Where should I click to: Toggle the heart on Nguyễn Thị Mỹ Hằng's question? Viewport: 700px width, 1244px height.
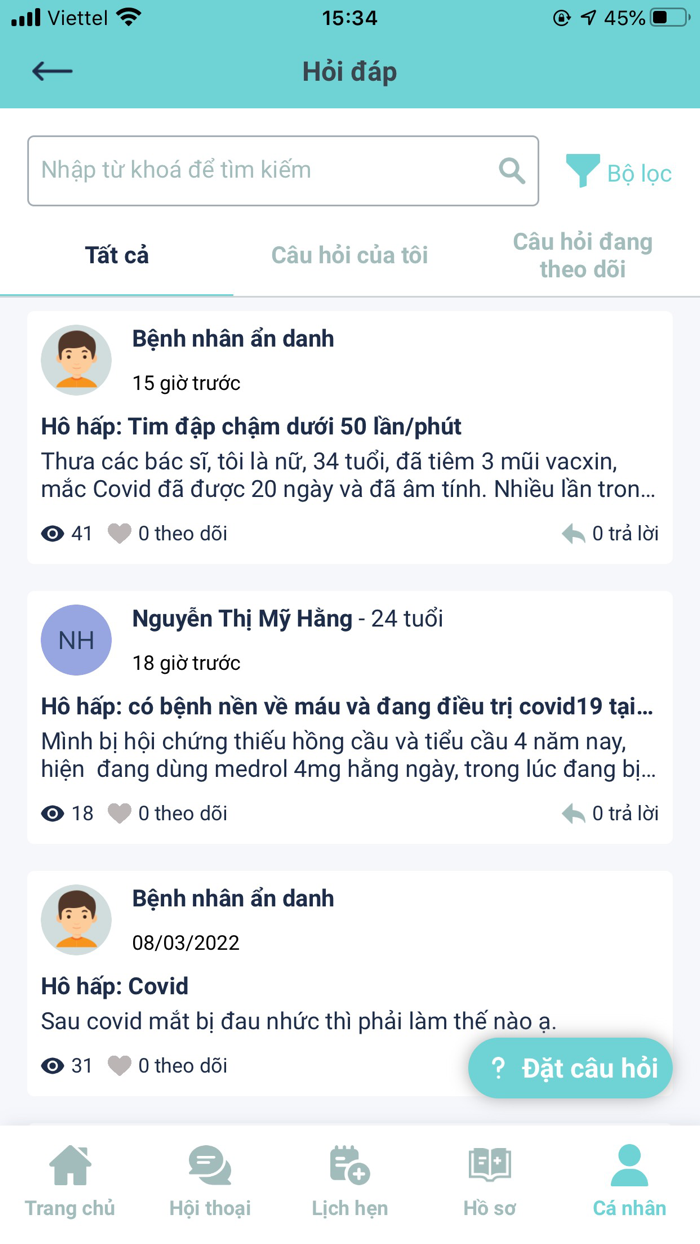pyautogui.click(x=119, y=812)
